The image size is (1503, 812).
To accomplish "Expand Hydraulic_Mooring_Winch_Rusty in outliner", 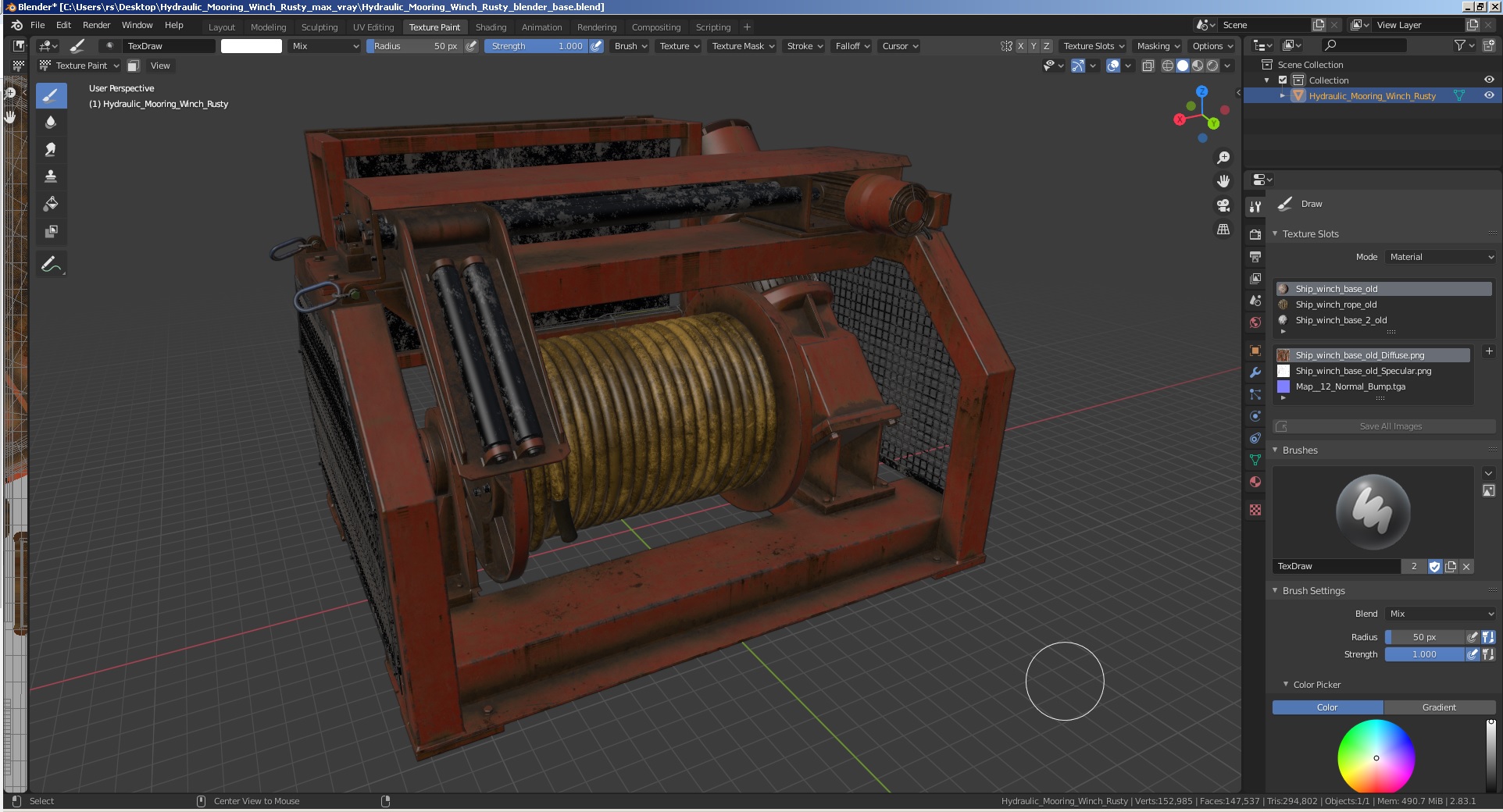I will tap(1282, 95).
